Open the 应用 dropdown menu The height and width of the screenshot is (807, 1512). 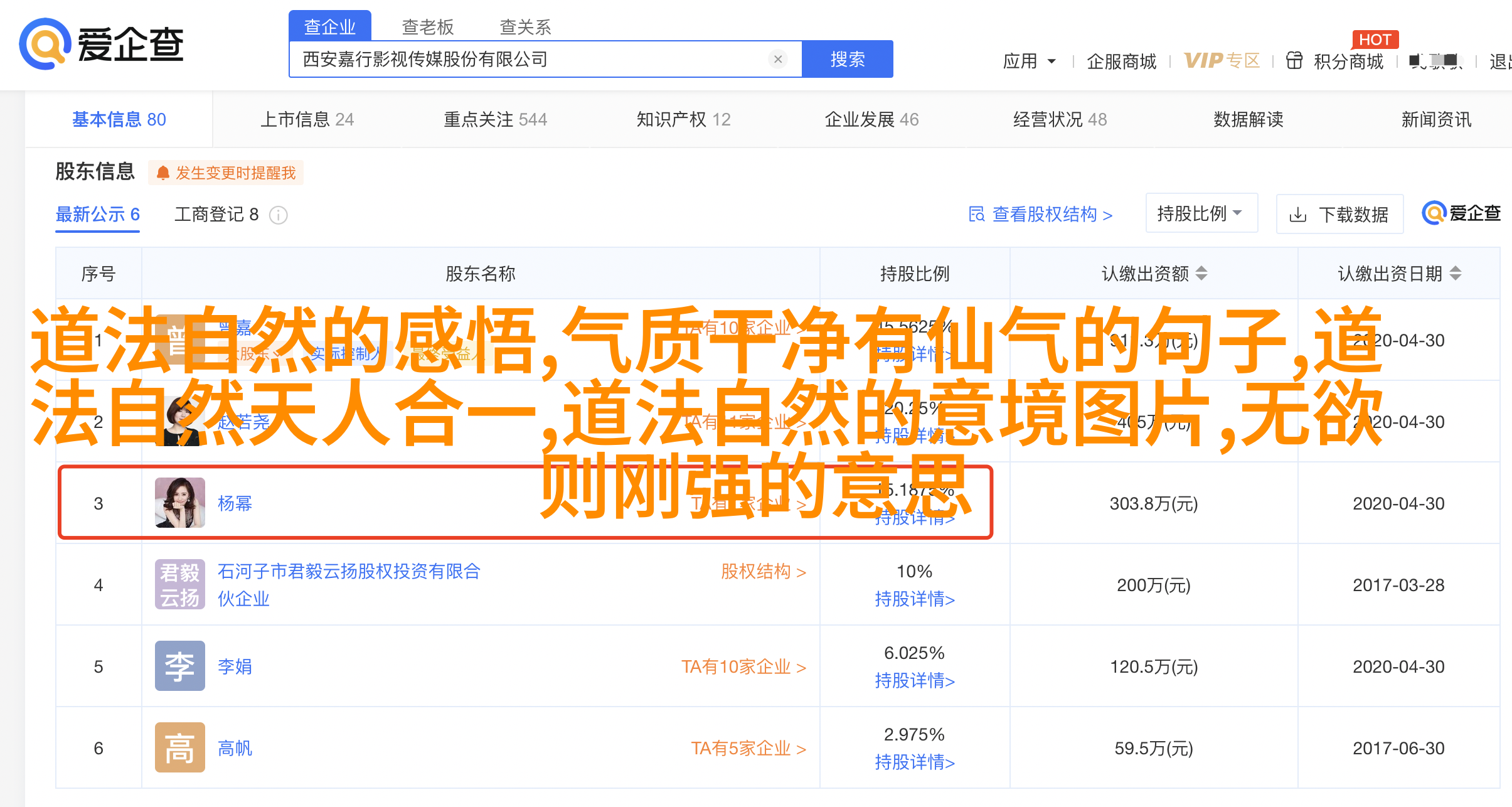[1030, 61]
